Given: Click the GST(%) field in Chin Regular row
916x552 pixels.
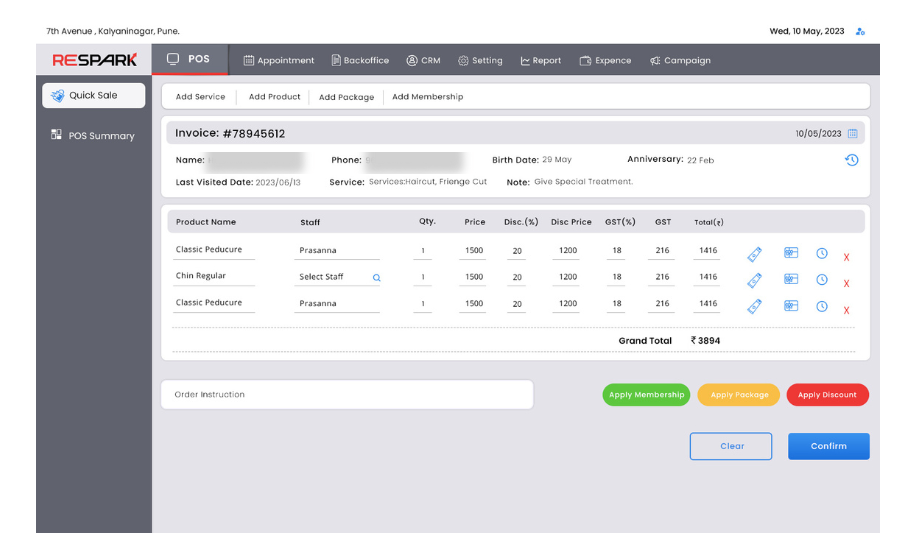Looking at the screenshot, I should pos(616,277).
